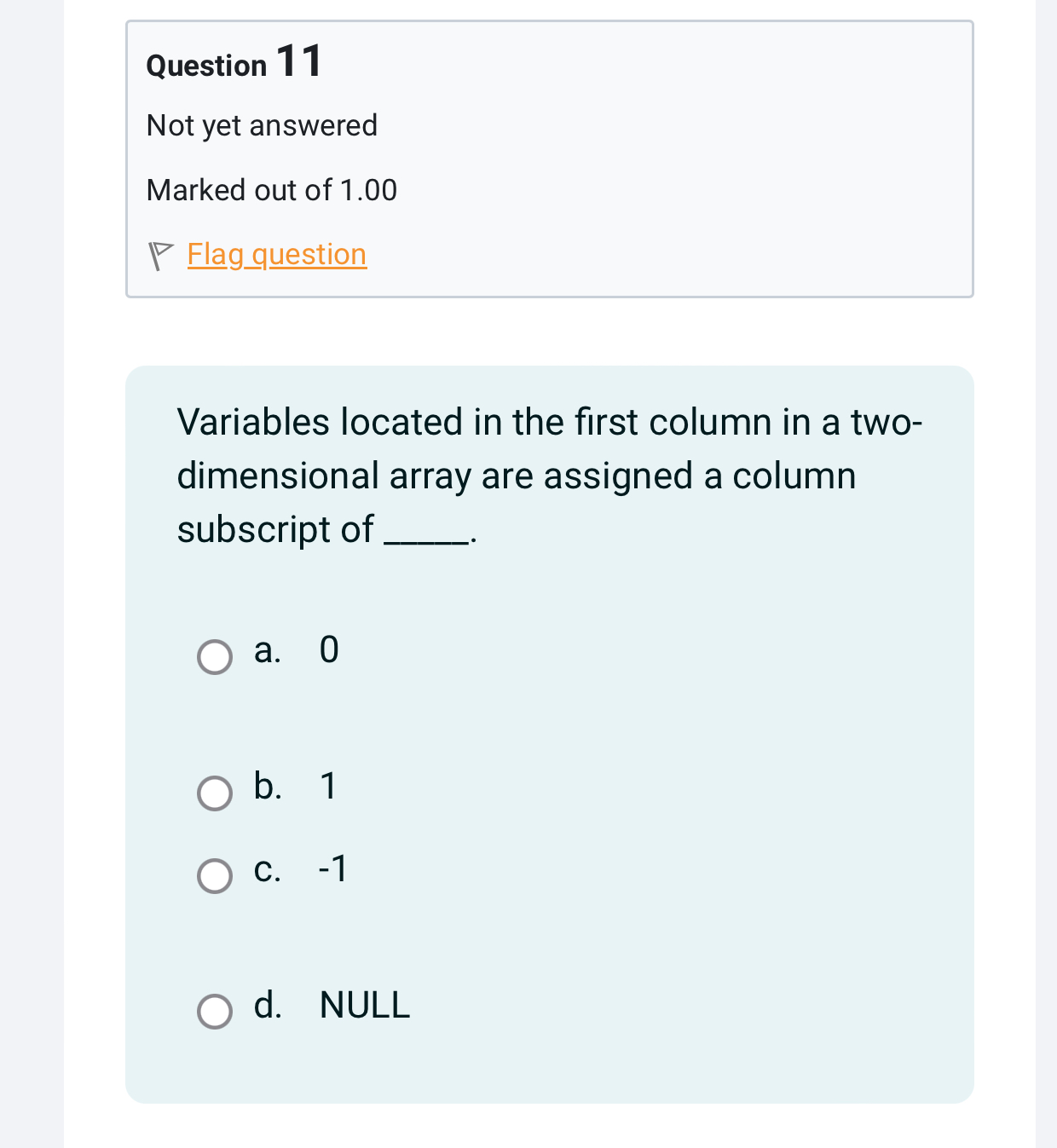
Task: Select radio button for option c. -1
Action: pyautogui.click(x=216, y=876)
